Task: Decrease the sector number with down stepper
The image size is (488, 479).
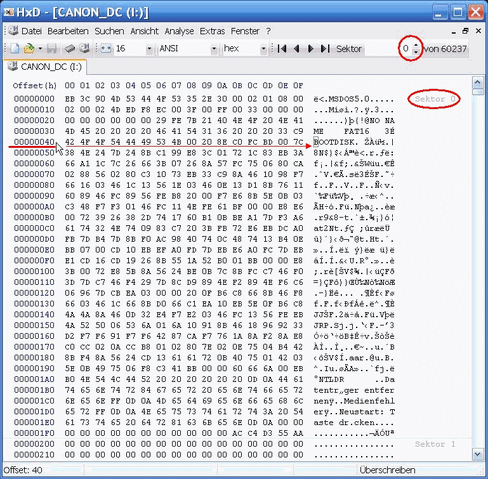Action: pyautogui.click(x=416, y=52)
